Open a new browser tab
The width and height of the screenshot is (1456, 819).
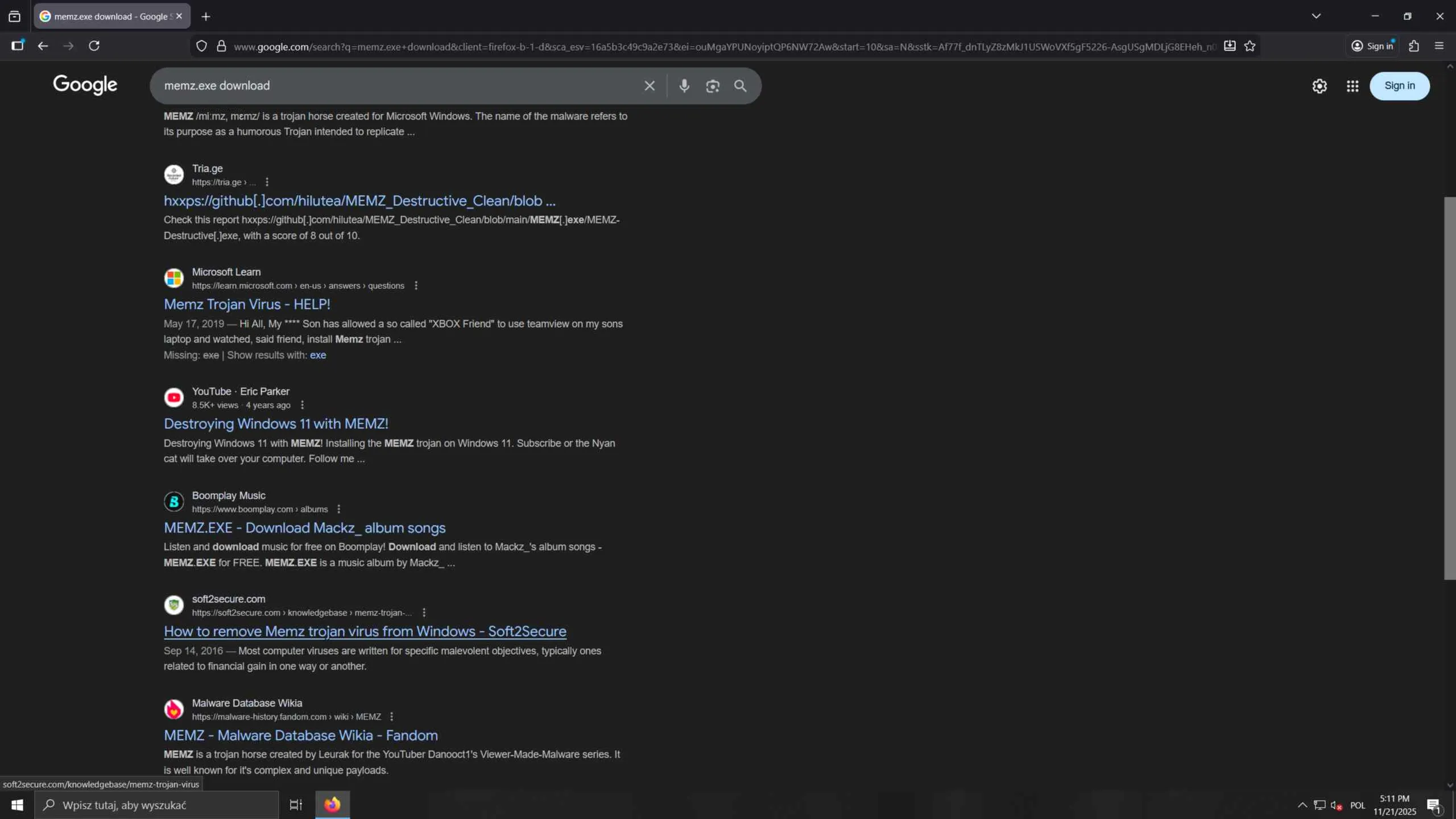[206, 16]
